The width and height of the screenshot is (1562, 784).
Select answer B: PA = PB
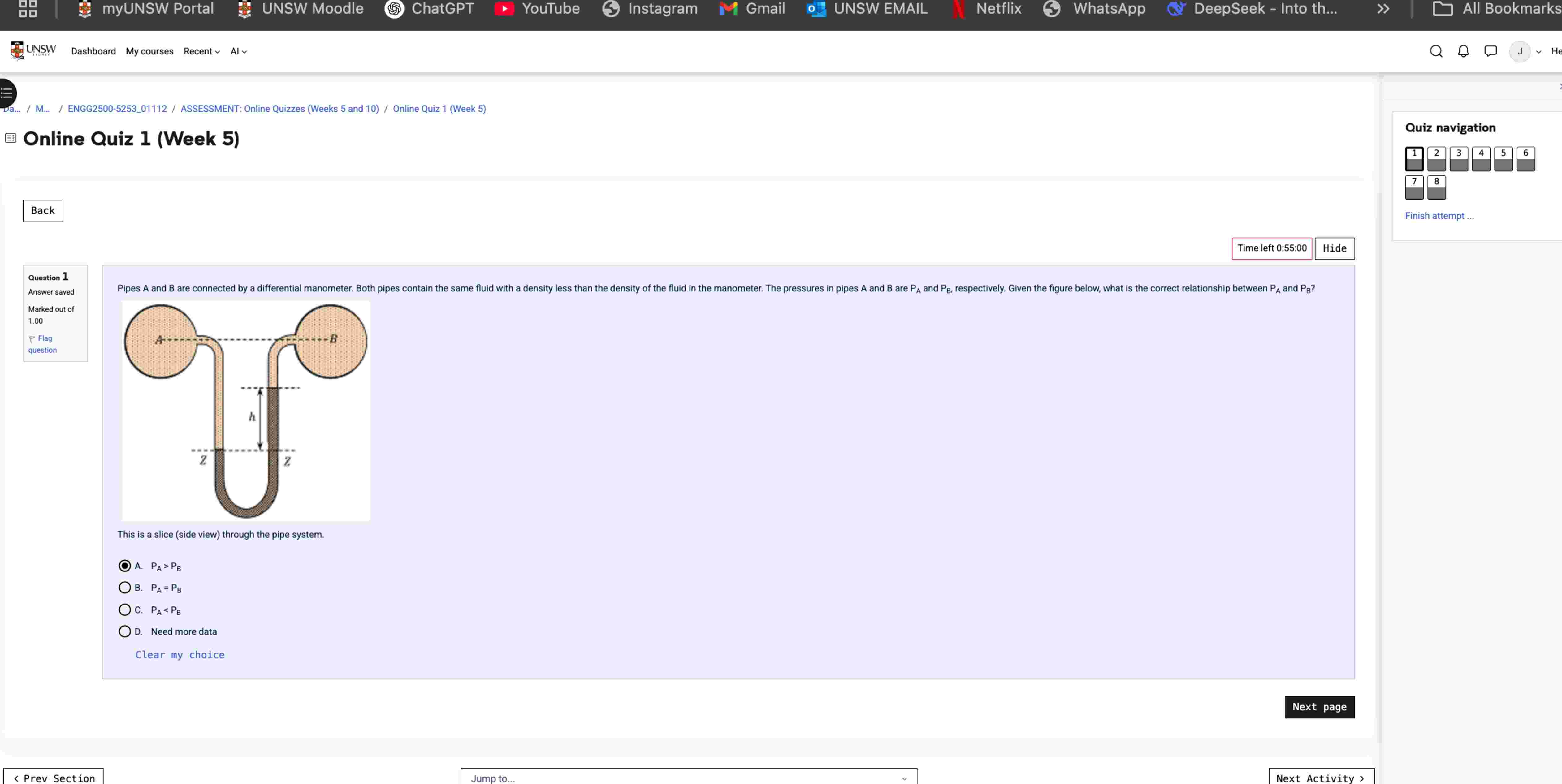point(124,588)
